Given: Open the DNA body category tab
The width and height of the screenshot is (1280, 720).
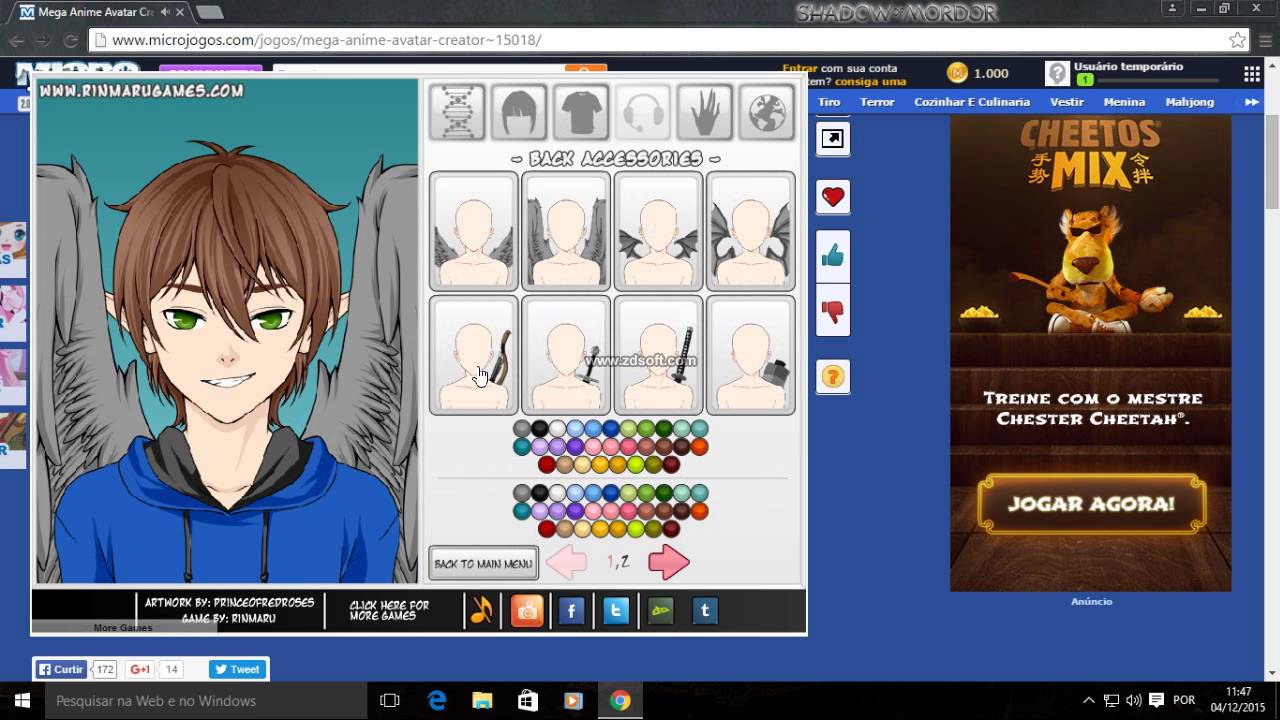Looking at the screenshot, I should (458, 112).
